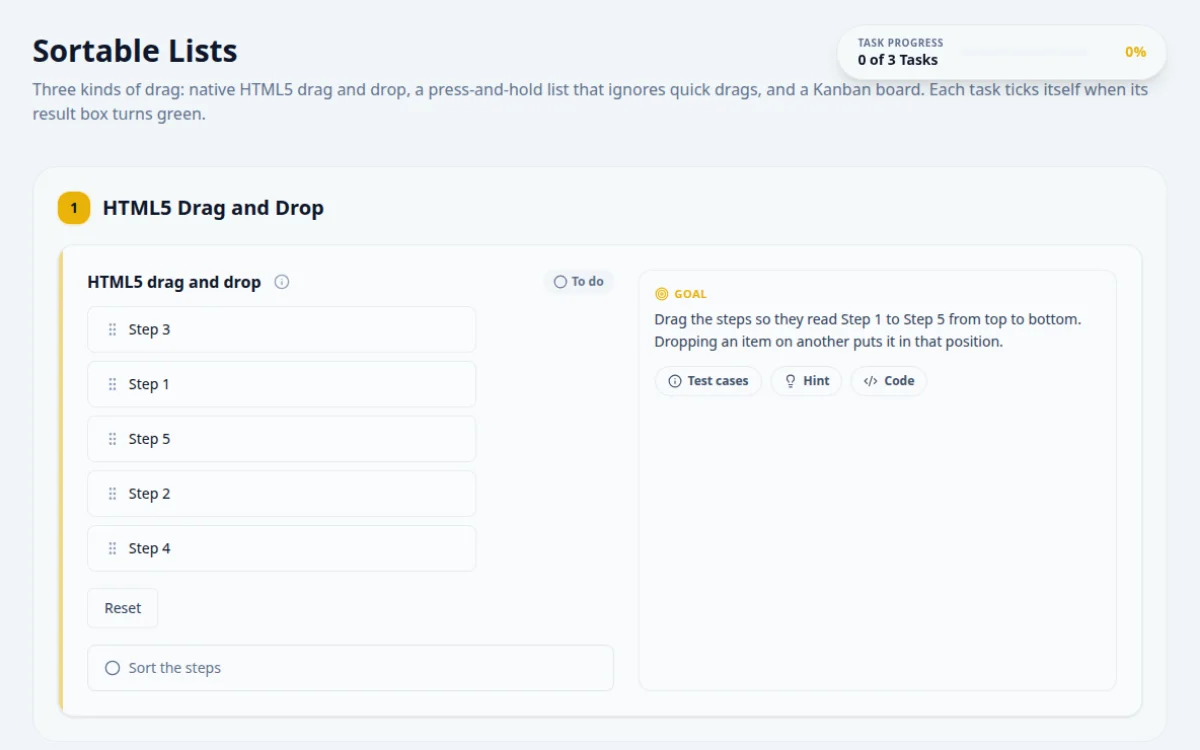Screen dimensions: 1200x750
Task: Click the goal text about dragging steps
Action: pos(868,331)
